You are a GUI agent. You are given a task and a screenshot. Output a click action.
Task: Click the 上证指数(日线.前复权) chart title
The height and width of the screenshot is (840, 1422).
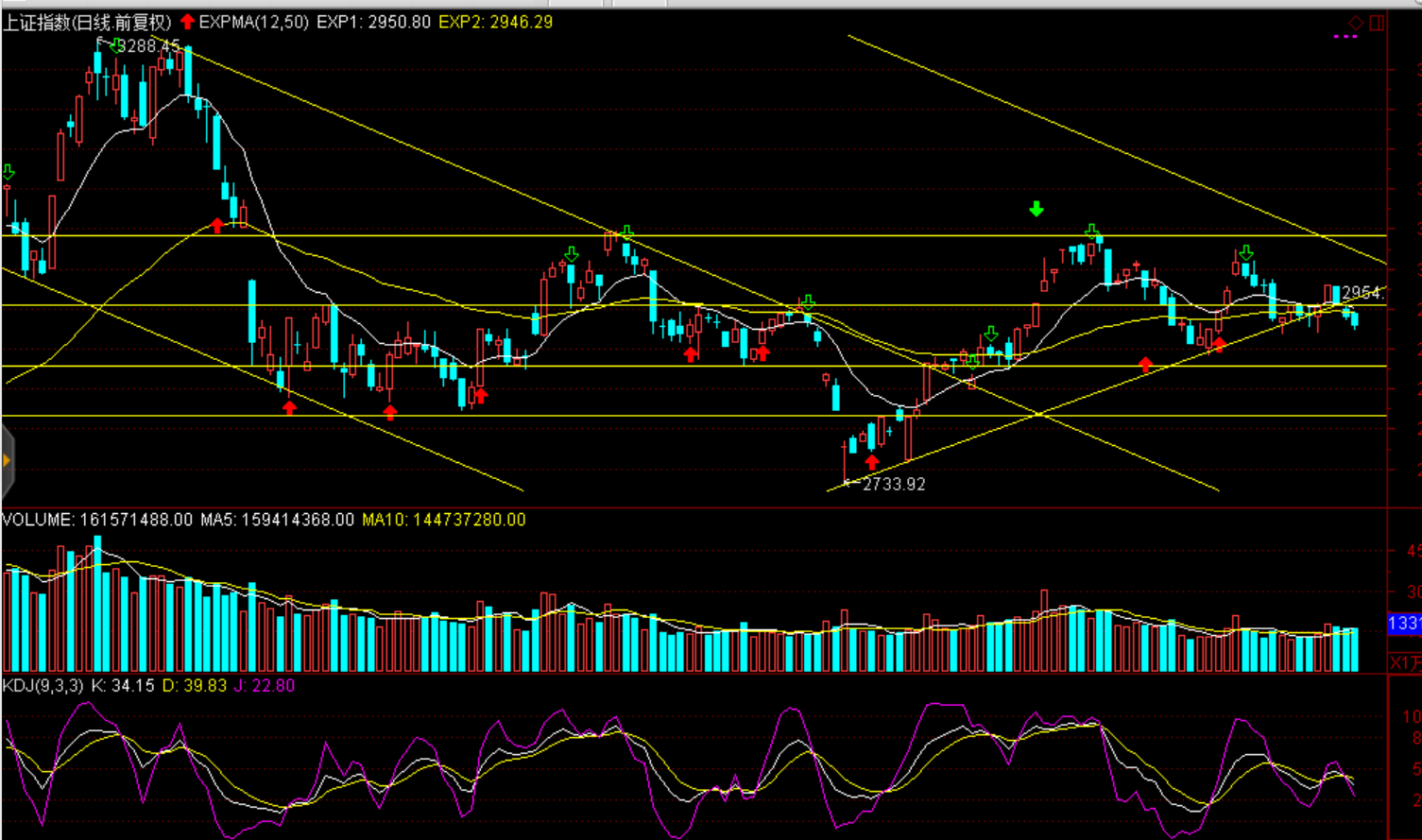coord(87,22)
